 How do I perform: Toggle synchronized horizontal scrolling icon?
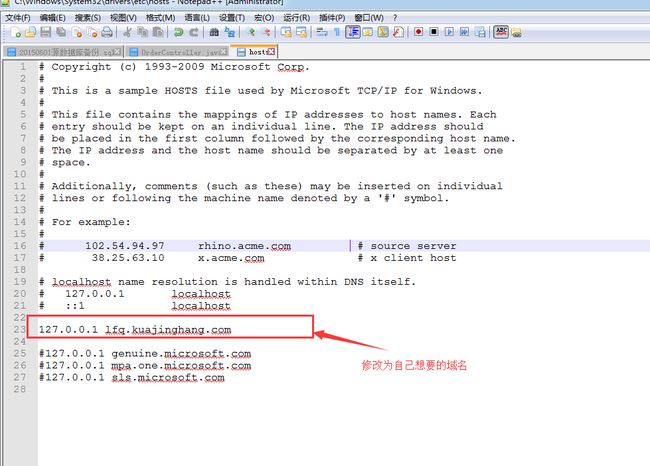tap(301, 32)
